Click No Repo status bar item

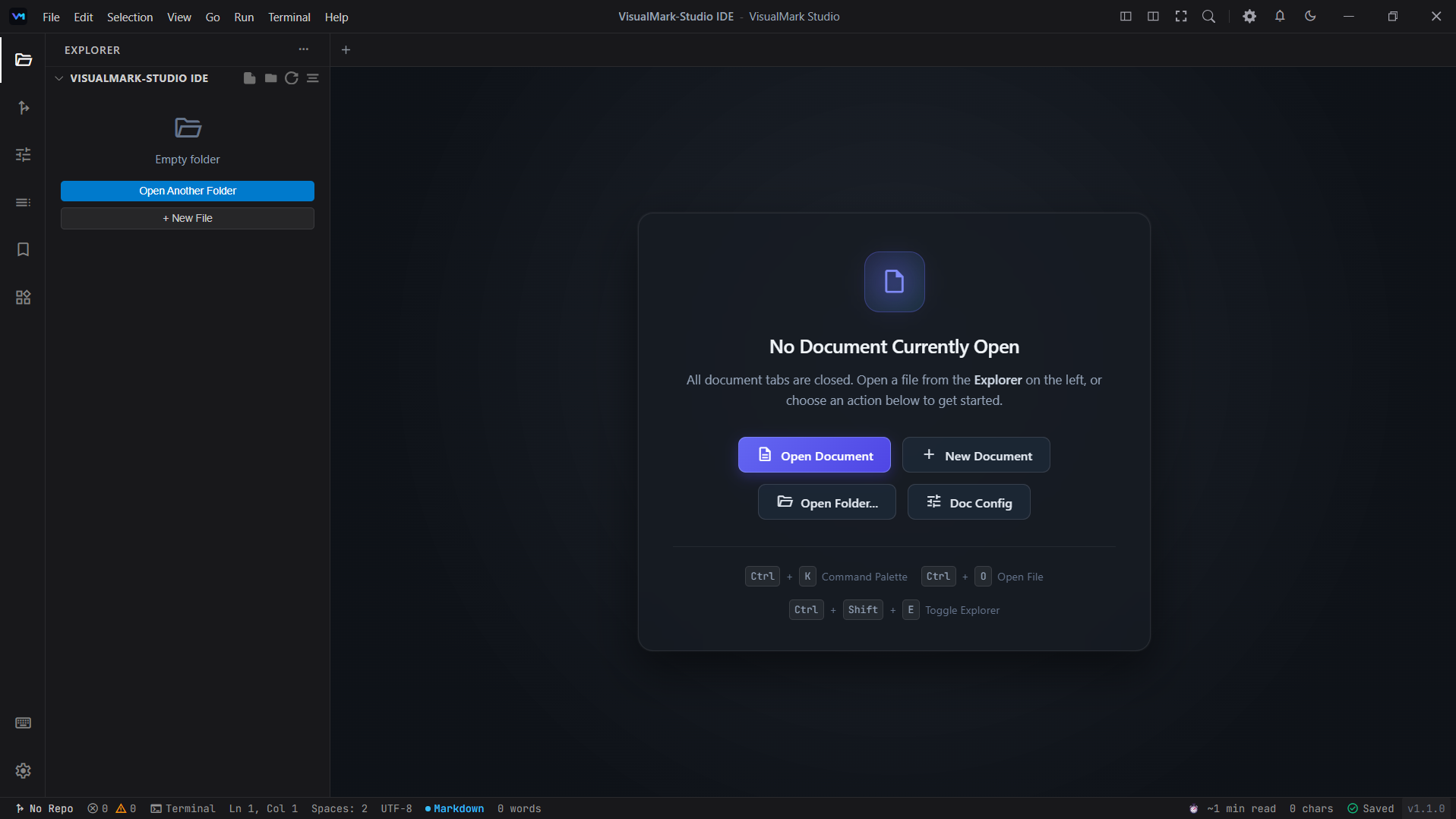coord(45,808)
